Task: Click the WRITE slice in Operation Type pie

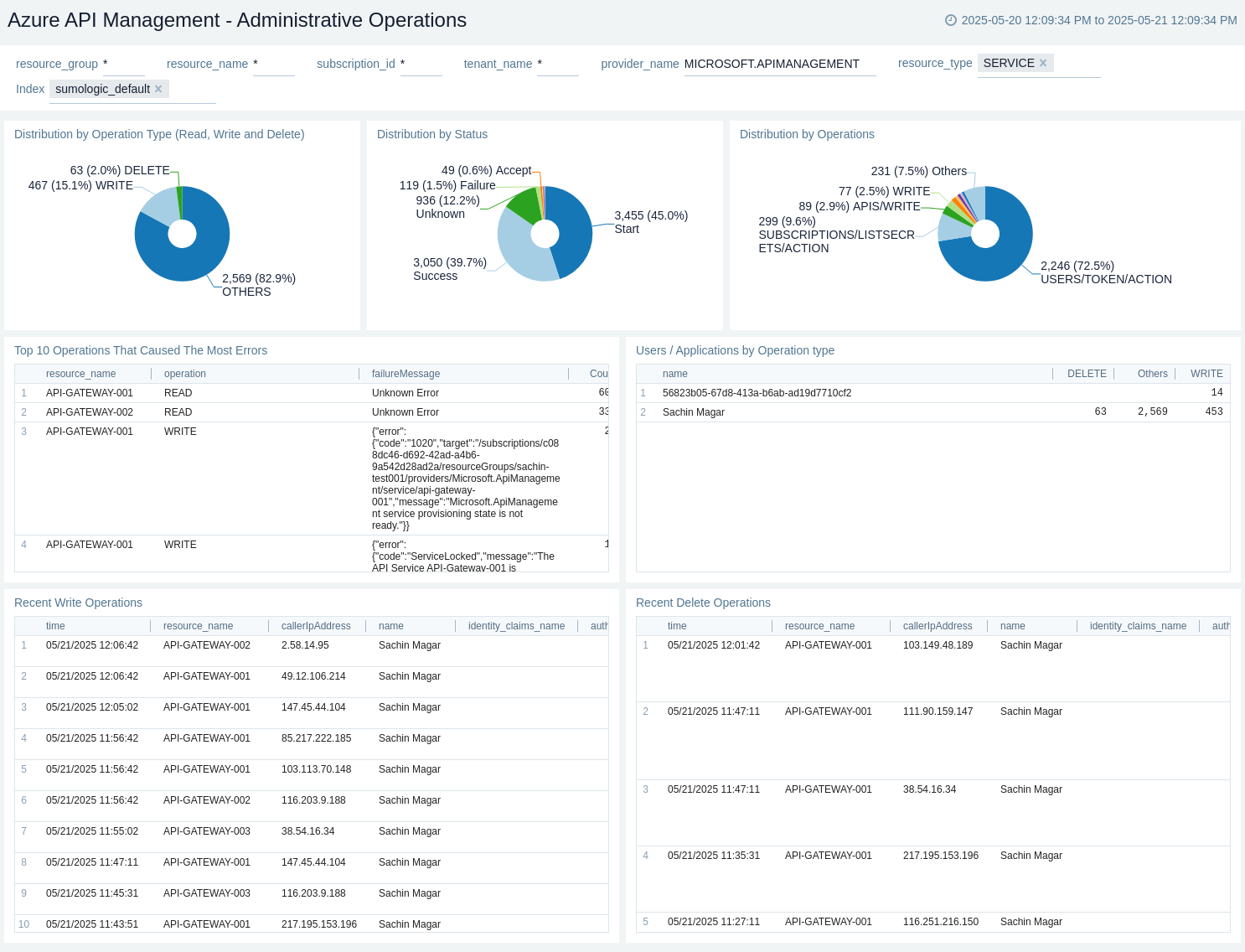Action: 159,205
